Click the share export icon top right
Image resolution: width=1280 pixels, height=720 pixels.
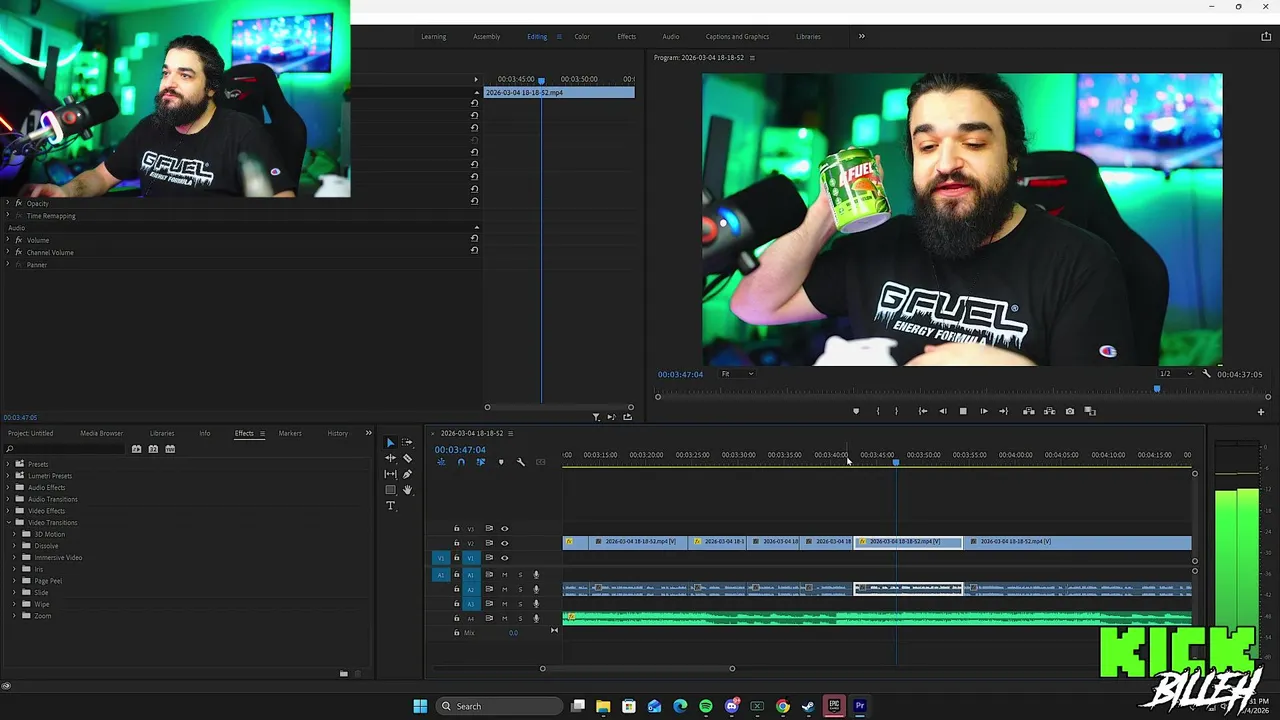click(x=1266, y=36)
